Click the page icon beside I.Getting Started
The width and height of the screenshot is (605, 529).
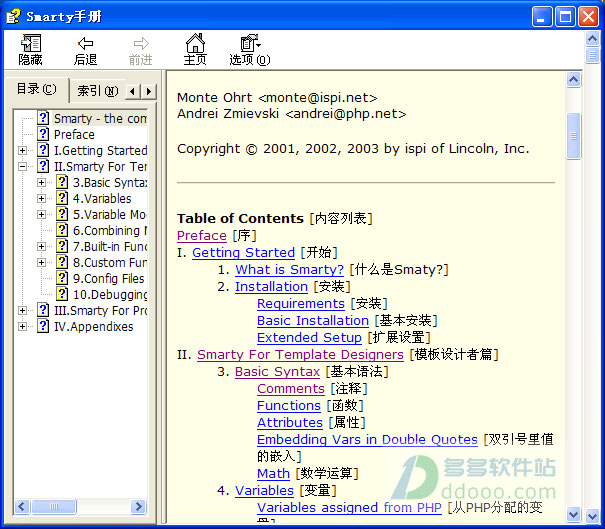(x=43, y=150)
